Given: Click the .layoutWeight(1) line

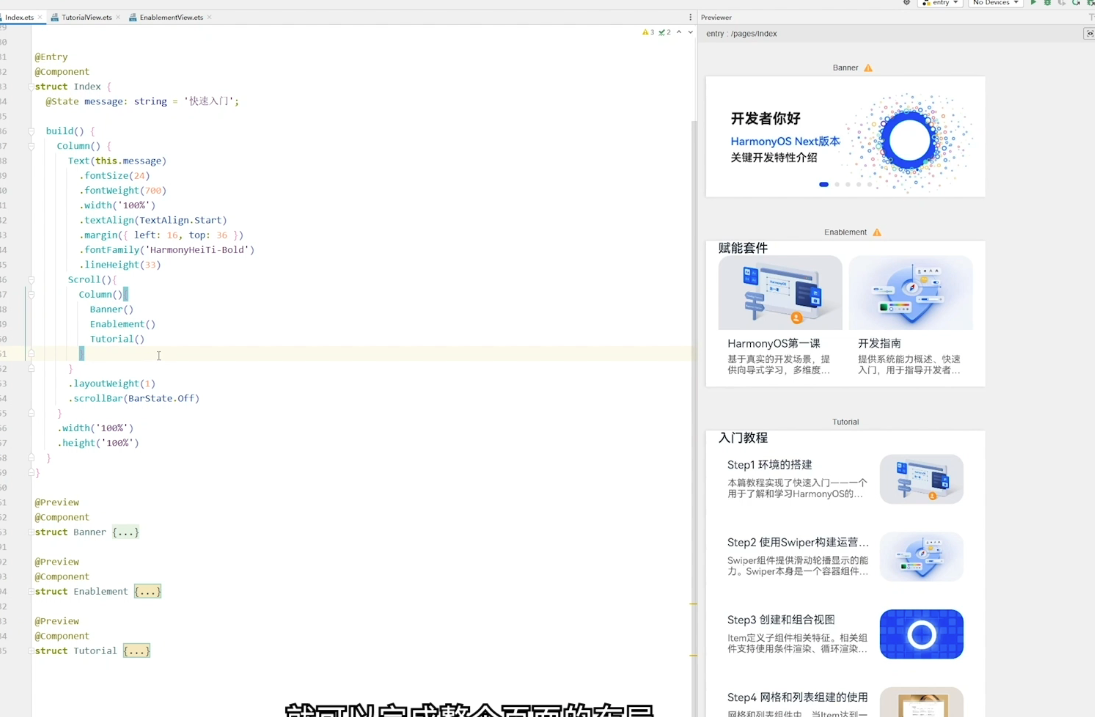Looking at the screenshot, I should click(112, 383).
